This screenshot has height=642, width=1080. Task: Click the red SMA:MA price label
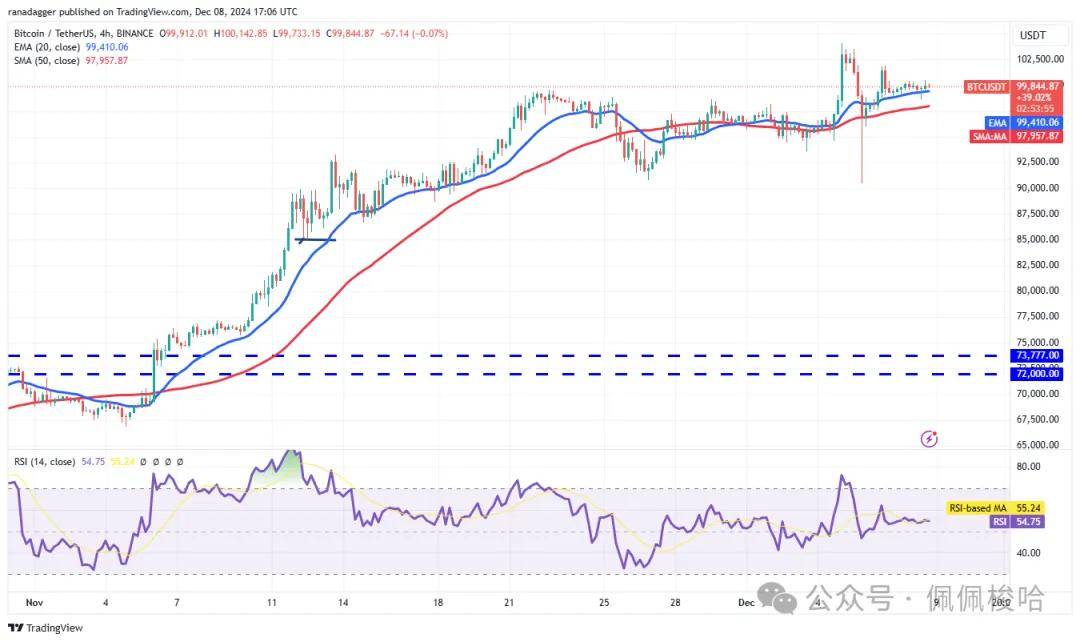click(x=1017, y=136)
